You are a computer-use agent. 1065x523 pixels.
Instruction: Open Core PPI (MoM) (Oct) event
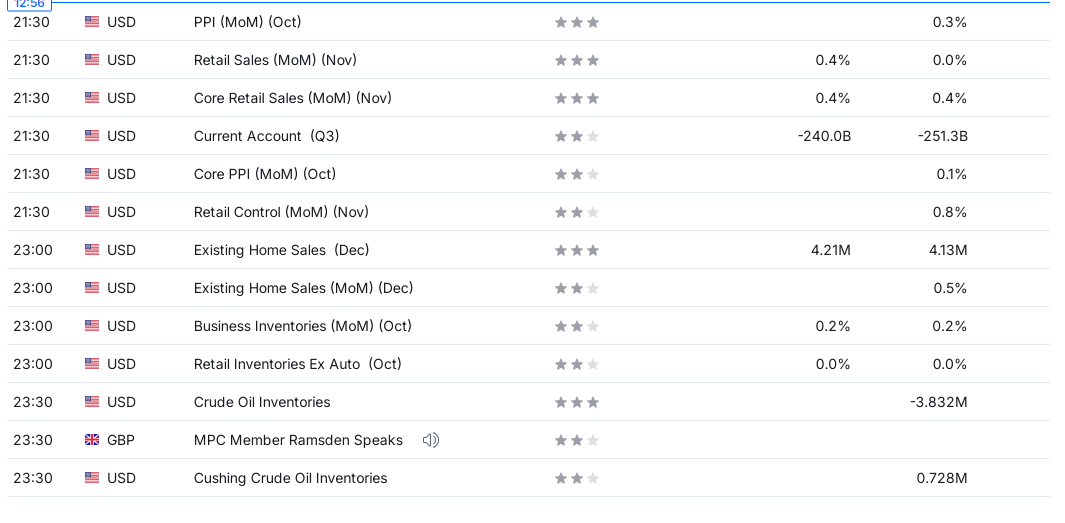(265, 174)
